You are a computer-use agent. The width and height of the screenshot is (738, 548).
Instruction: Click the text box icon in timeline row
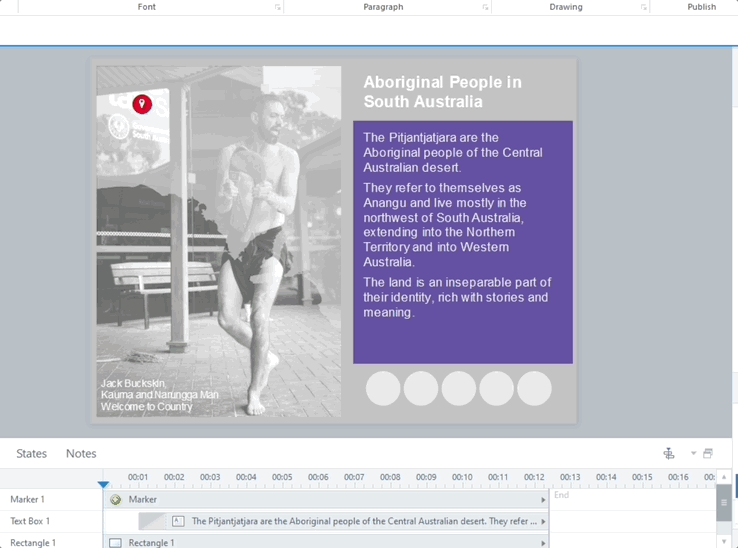coord(178,521)
